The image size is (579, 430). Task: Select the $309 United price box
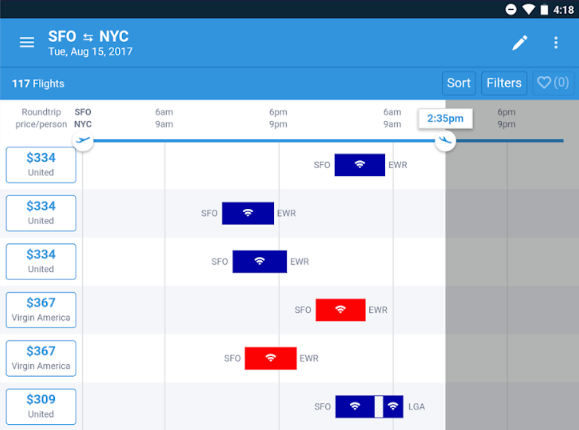coord(41,406)
